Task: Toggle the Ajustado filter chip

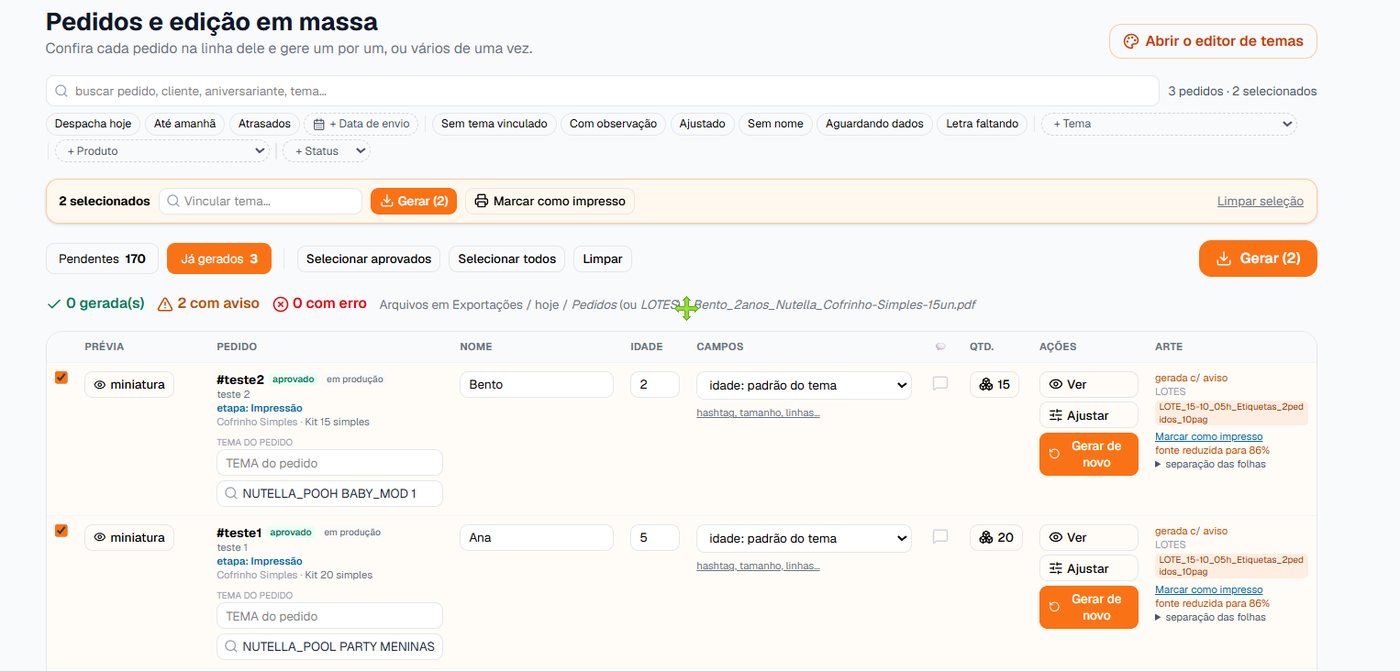Action: click(703, 124)
